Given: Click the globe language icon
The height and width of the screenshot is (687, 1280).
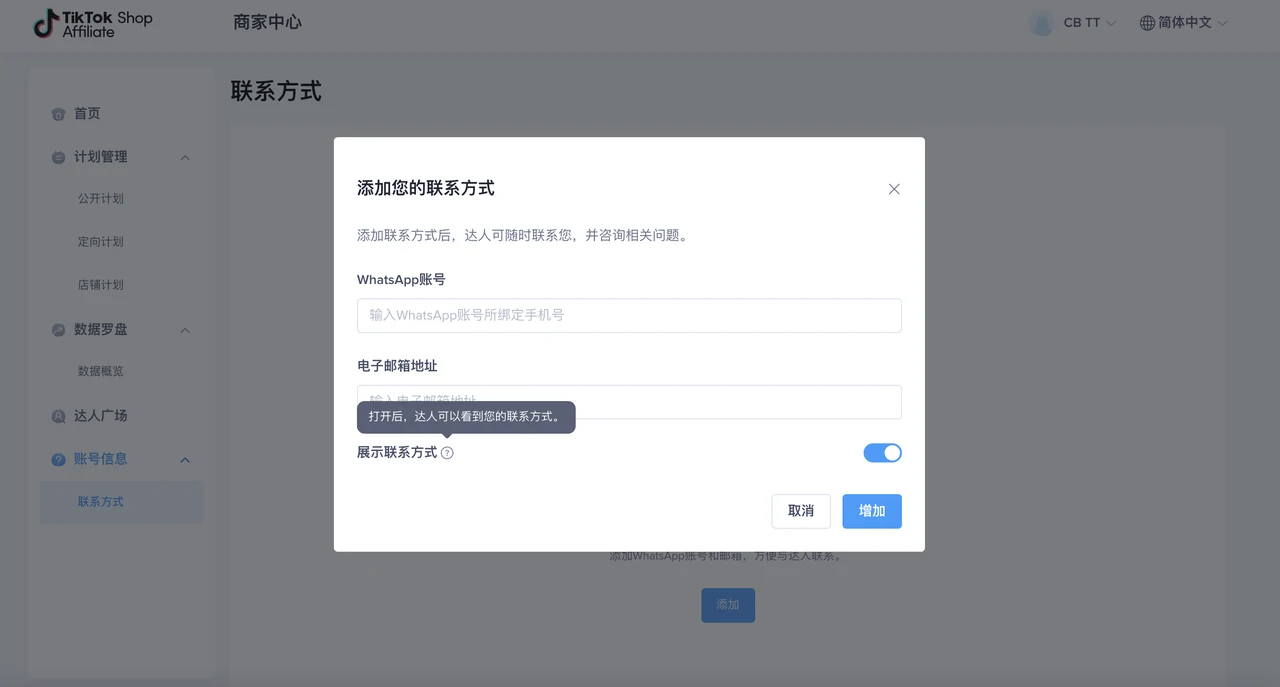Looking at the screenshot, I should [1147, 23].
